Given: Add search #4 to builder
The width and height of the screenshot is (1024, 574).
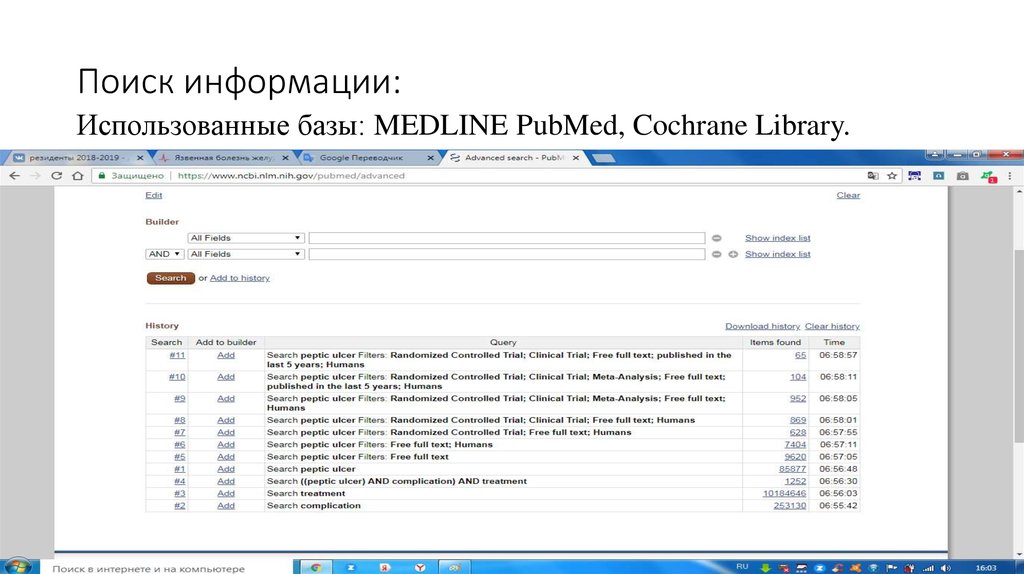Looking at the screenshot, I should click(226, 481).
